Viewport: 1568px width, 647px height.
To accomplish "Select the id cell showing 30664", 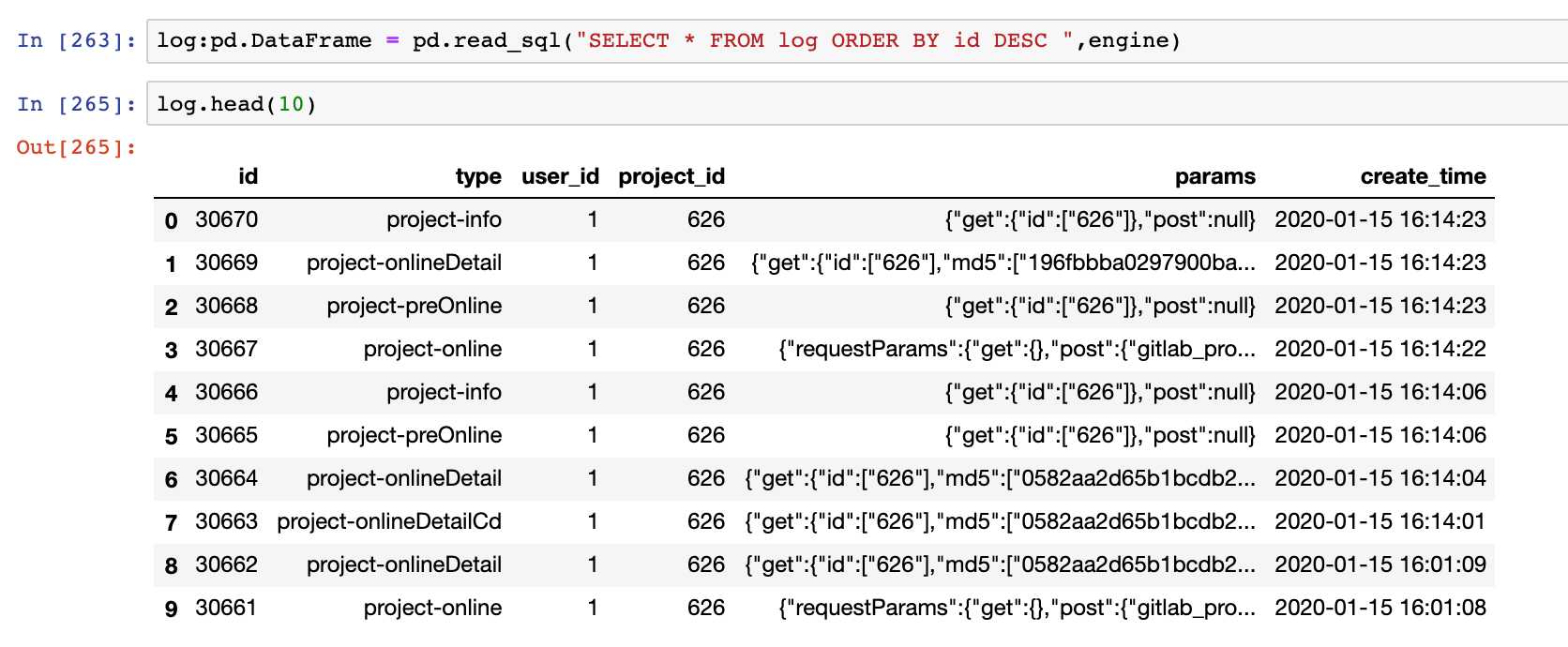I will point(226,478).
